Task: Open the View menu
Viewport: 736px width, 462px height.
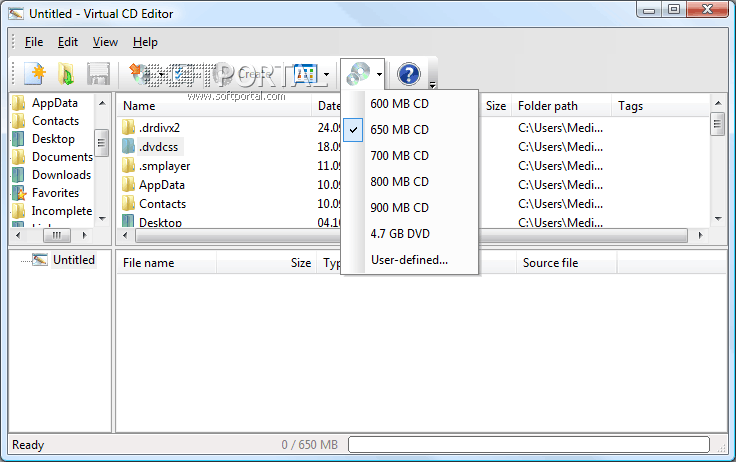Action: click(105, 42)
